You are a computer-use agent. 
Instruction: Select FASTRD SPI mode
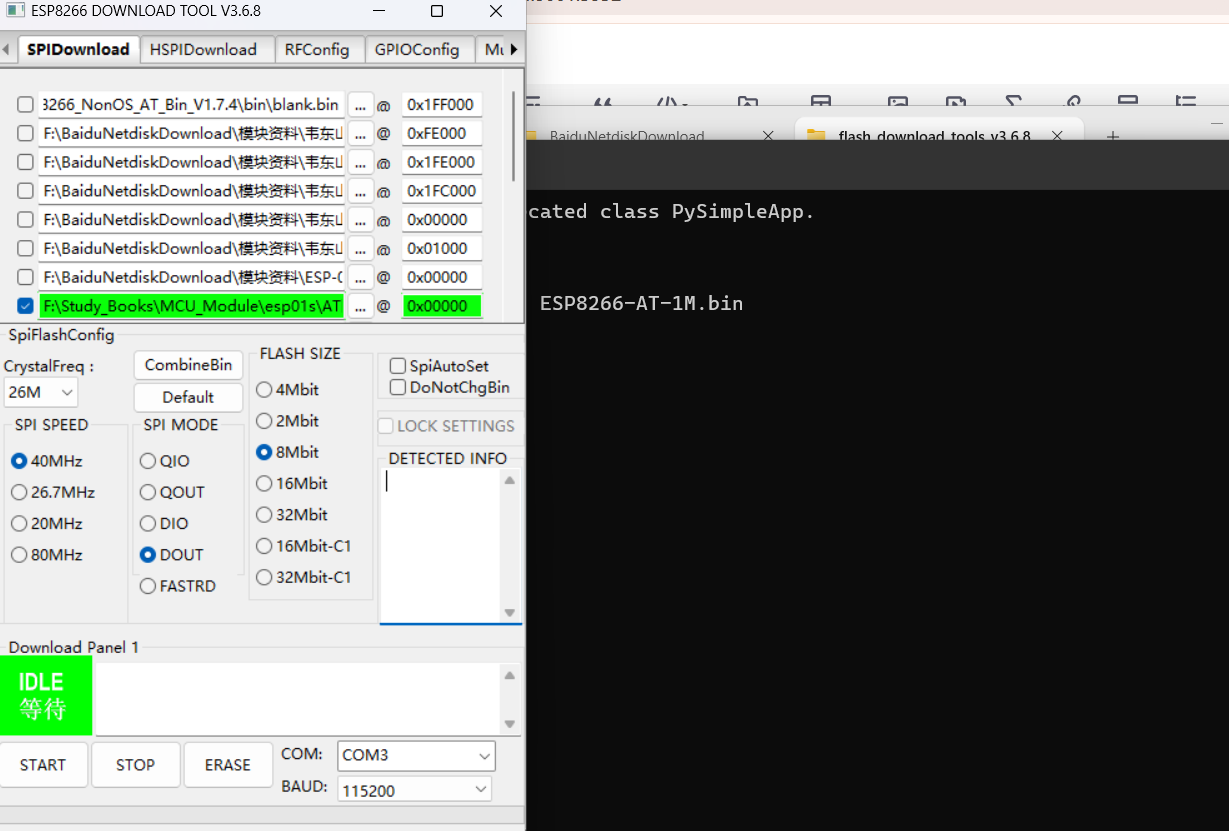(x=148, y=586)
